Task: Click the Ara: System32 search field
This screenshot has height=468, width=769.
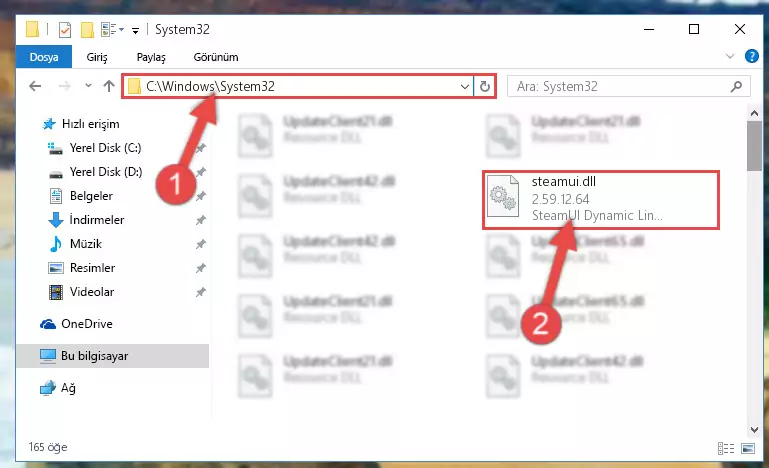Action: pos(618,87)
